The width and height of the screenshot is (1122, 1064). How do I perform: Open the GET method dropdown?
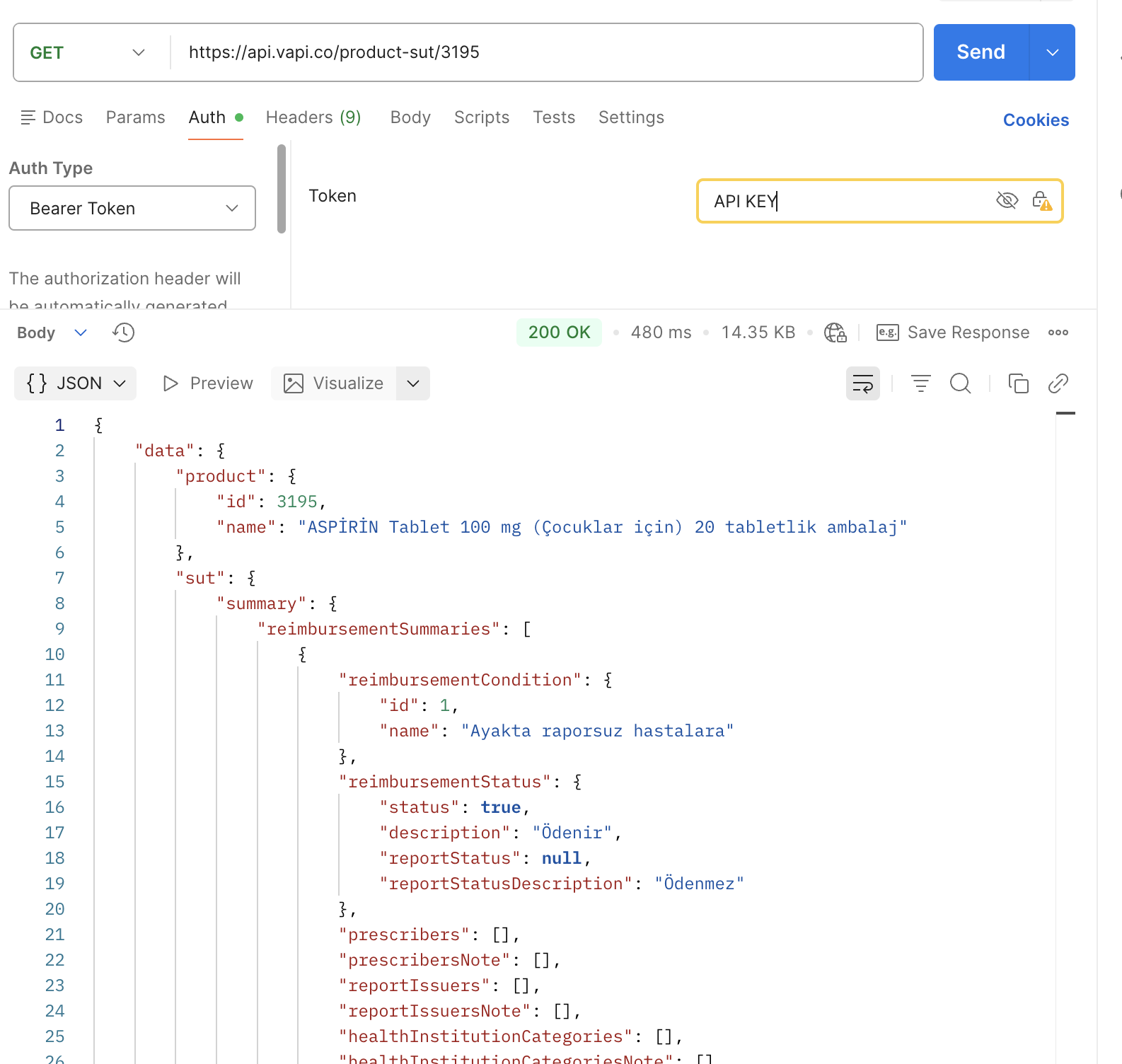(88, 52)
